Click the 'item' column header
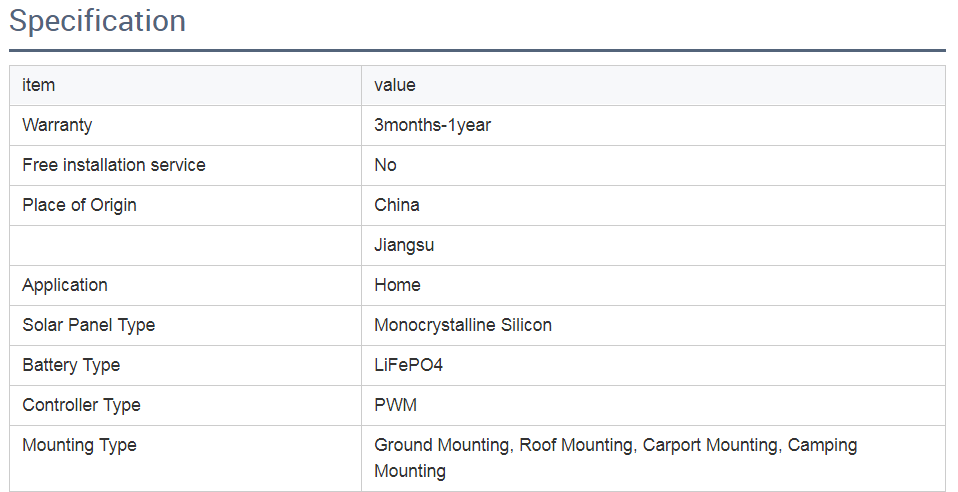The height and width of the screenshot is (492, 958). pyautogui.click(x=38, y=85)
